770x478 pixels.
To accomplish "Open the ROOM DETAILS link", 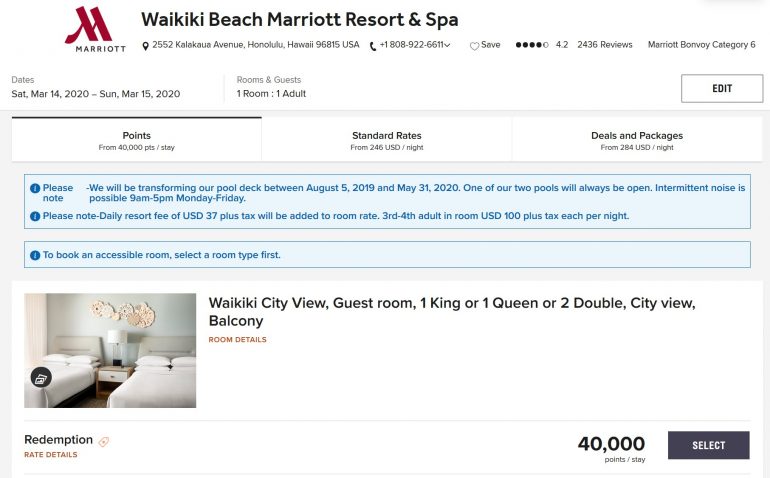I will pos(237,340).
